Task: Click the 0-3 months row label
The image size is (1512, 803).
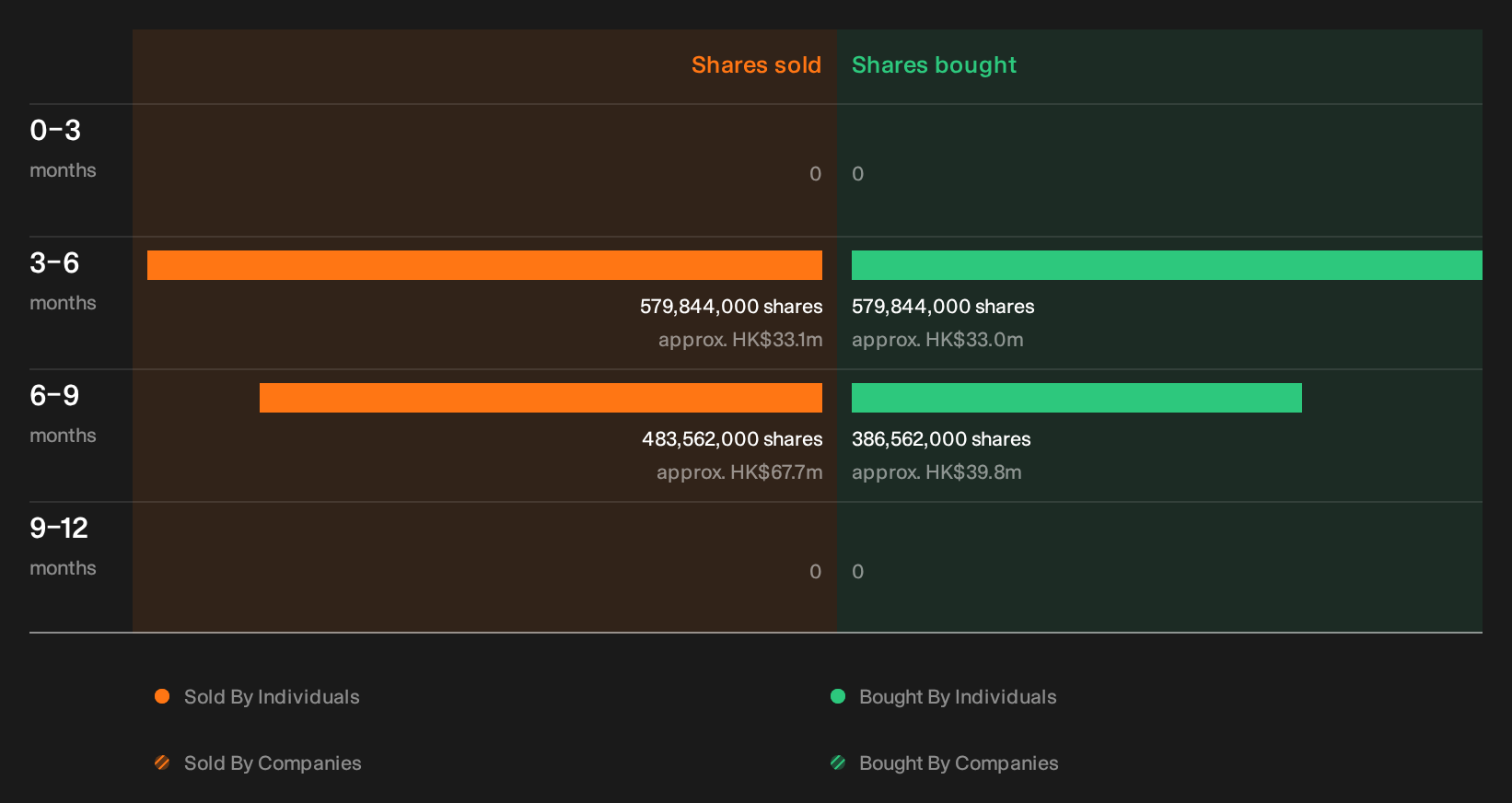Action: click(x=63, y=149)
